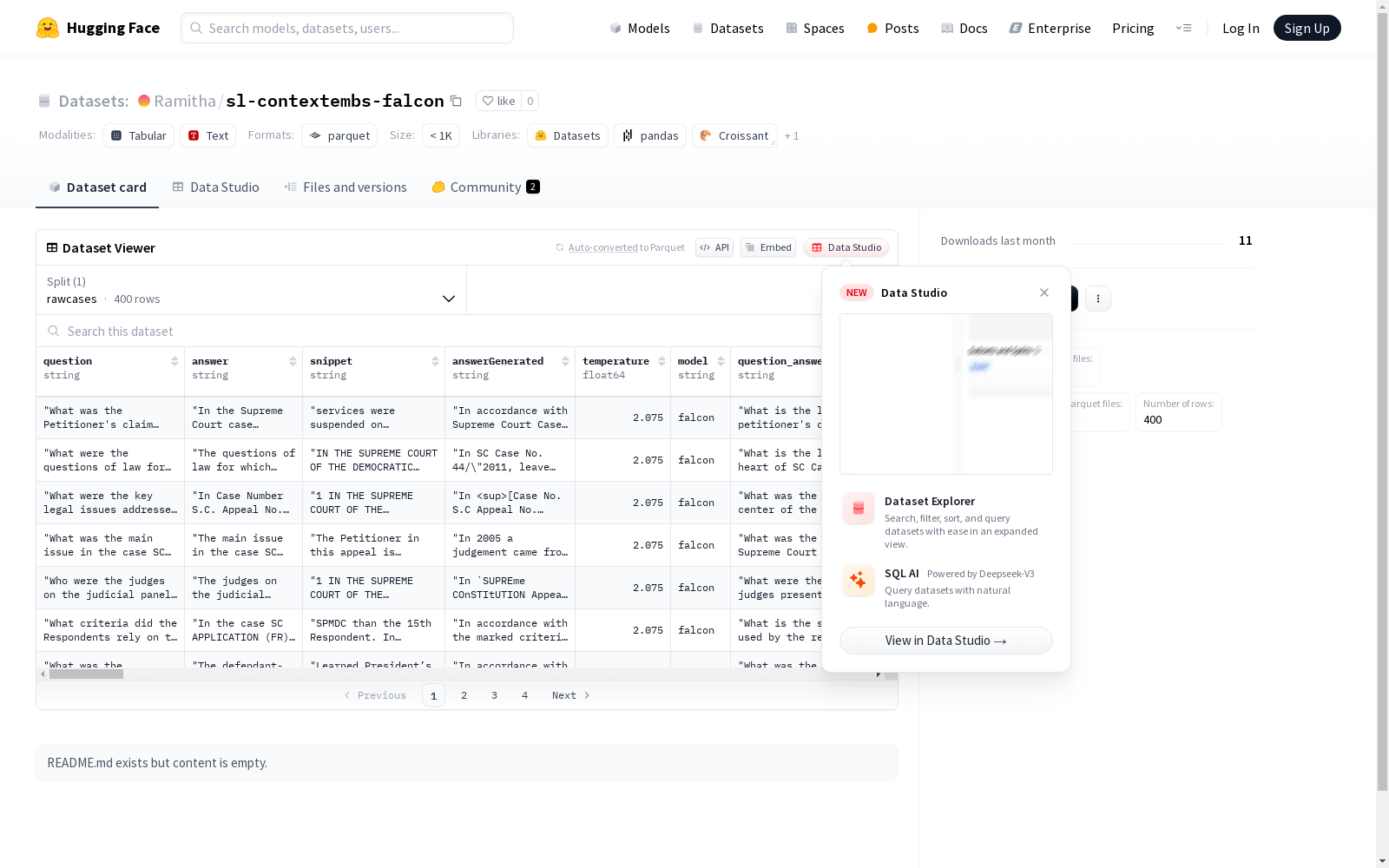Image resolution: width=1389 pixels, height=868 pixels.
Task: Select the Tabular modality tag
Action: pyautogui.click(x=139, y=135)
